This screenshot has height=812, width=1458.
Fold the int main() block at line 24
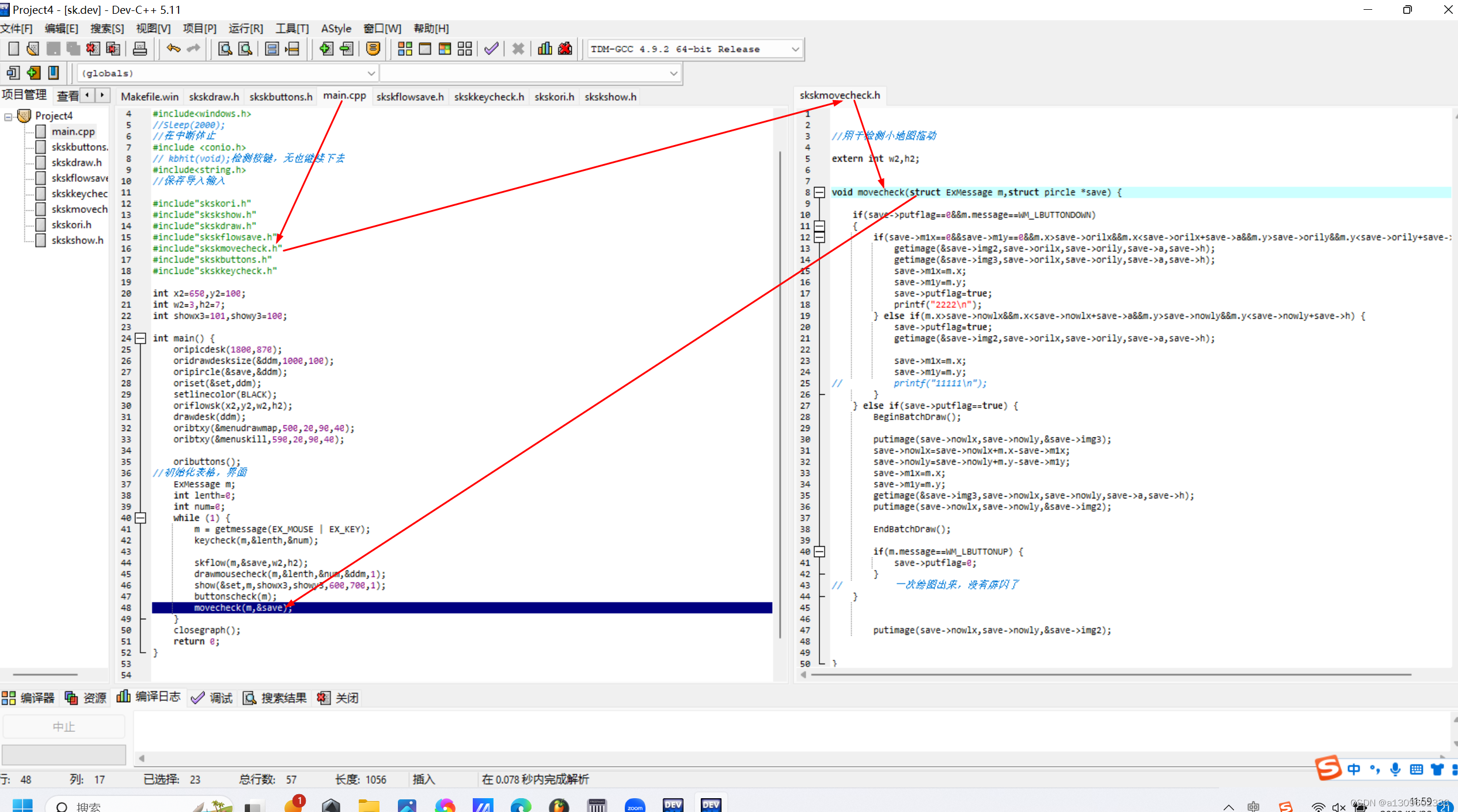141,338
